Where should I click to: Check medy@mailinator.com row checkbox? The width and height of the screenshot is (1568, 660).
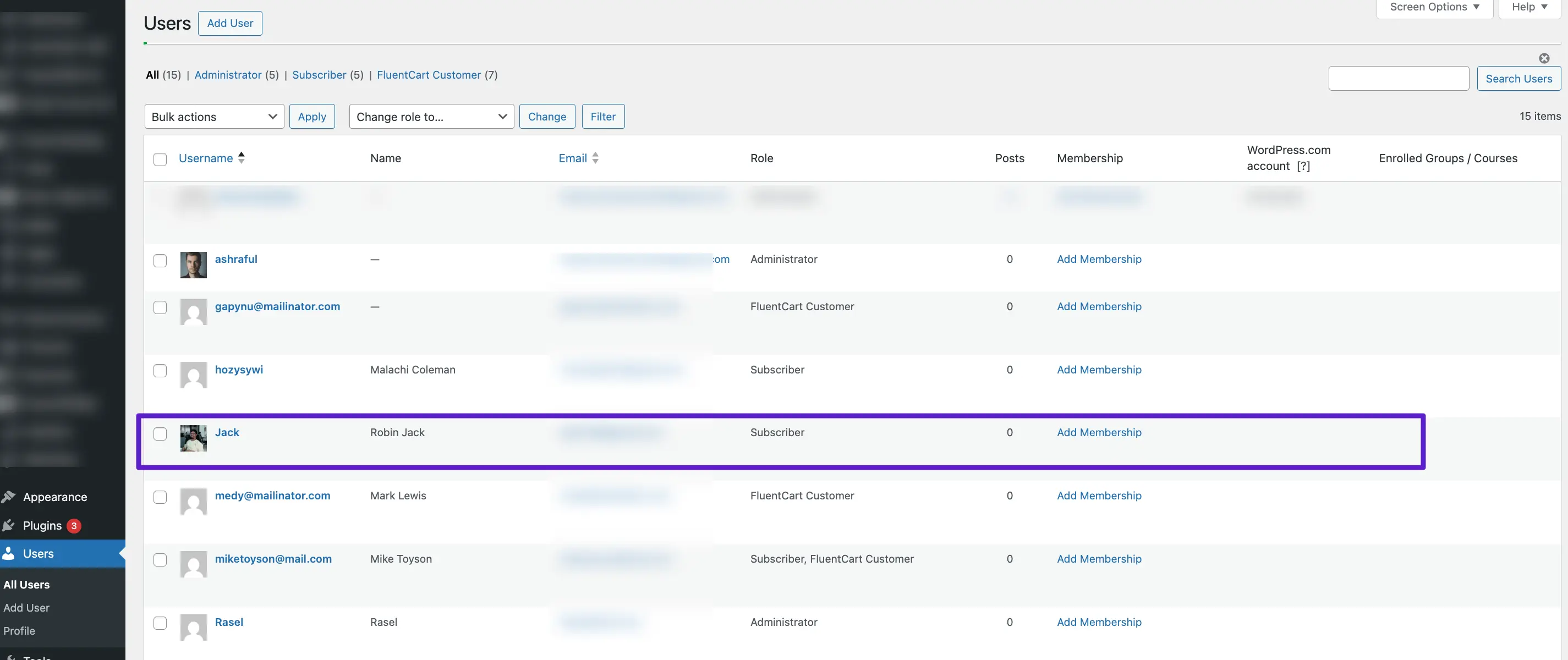point(160,497)
